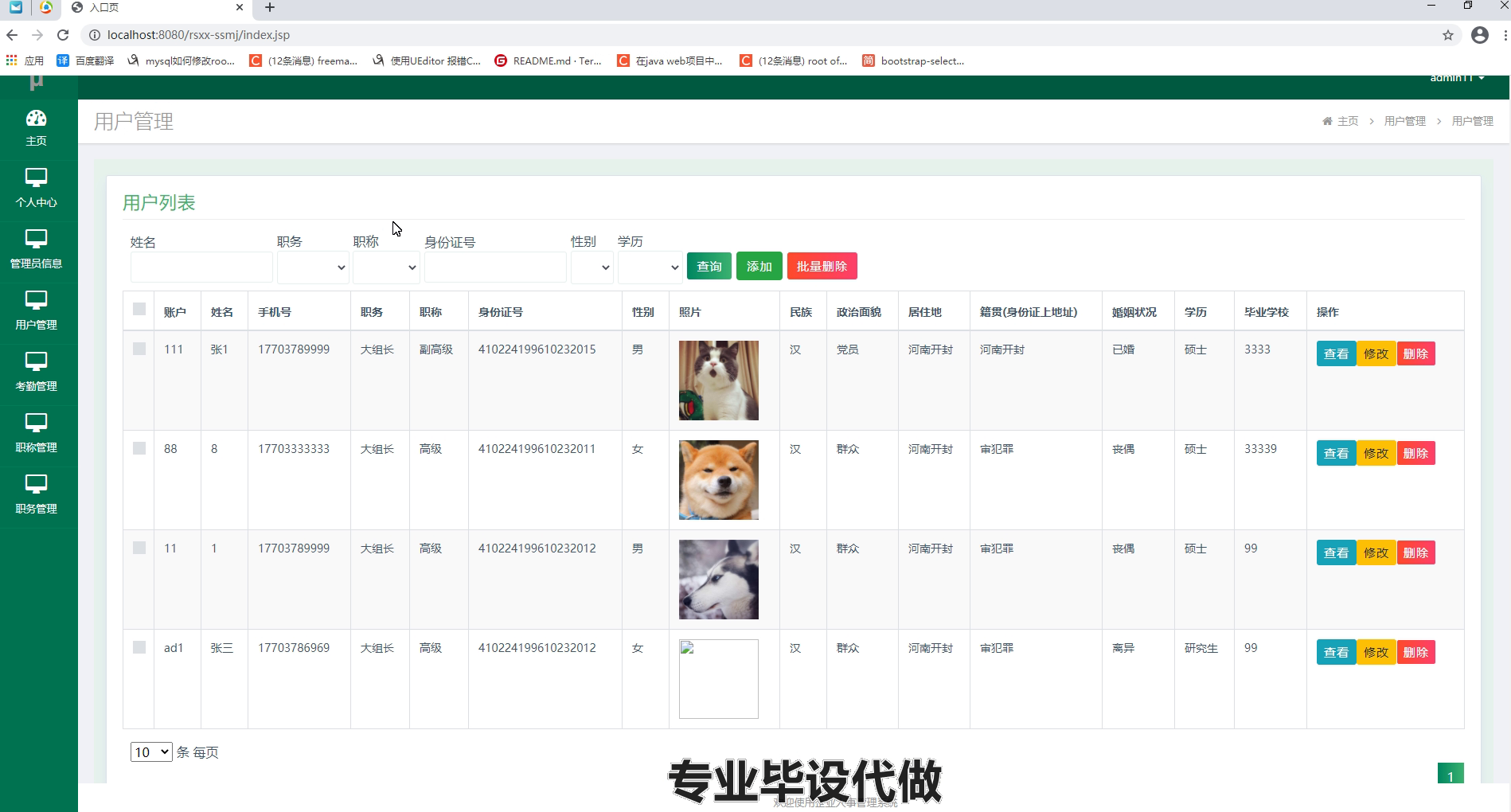Open 百度翻译 bookmark
The height and width of the screenshot is (812, 1511).
(x=85, y=61)
